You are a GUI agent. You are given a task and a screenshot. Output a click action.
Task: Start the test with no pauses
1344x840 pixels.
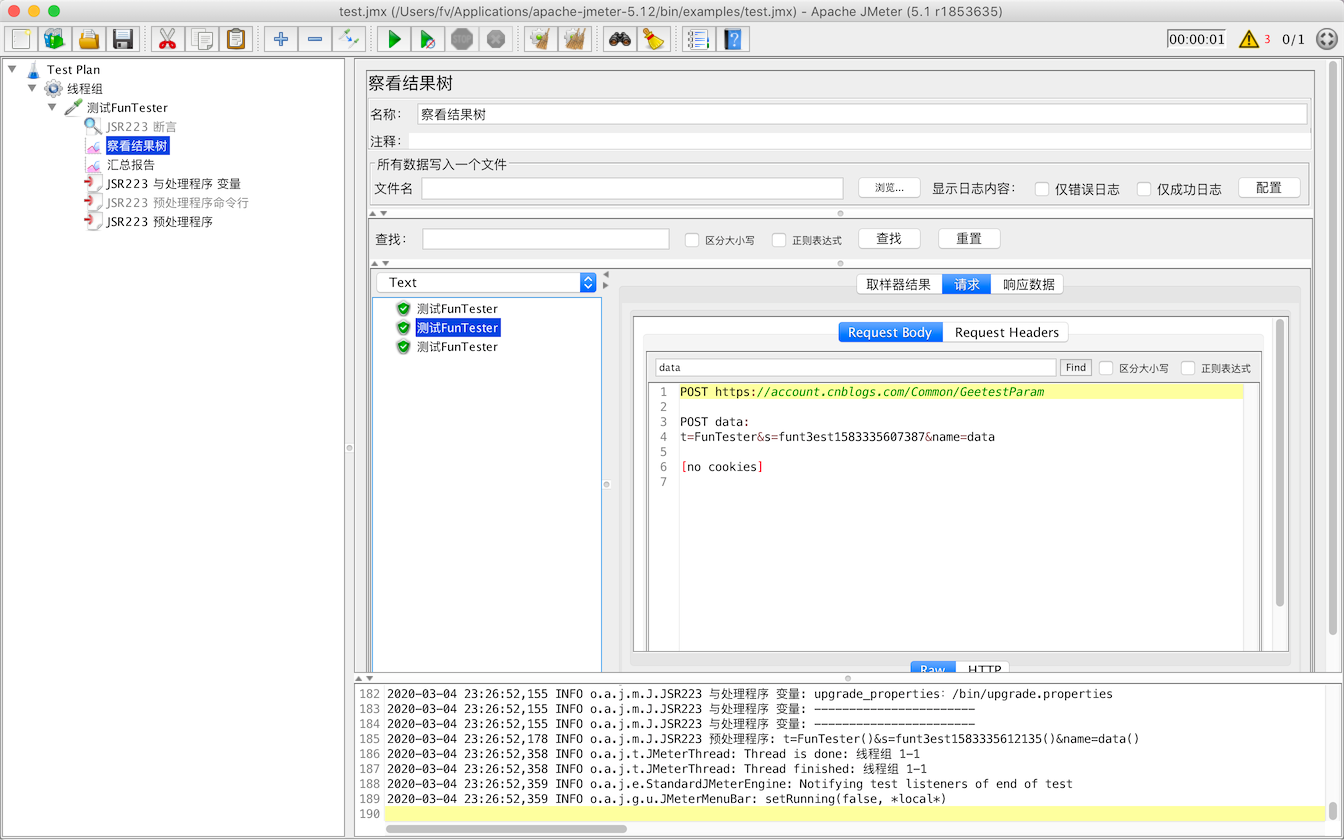(x=428, y=39)
